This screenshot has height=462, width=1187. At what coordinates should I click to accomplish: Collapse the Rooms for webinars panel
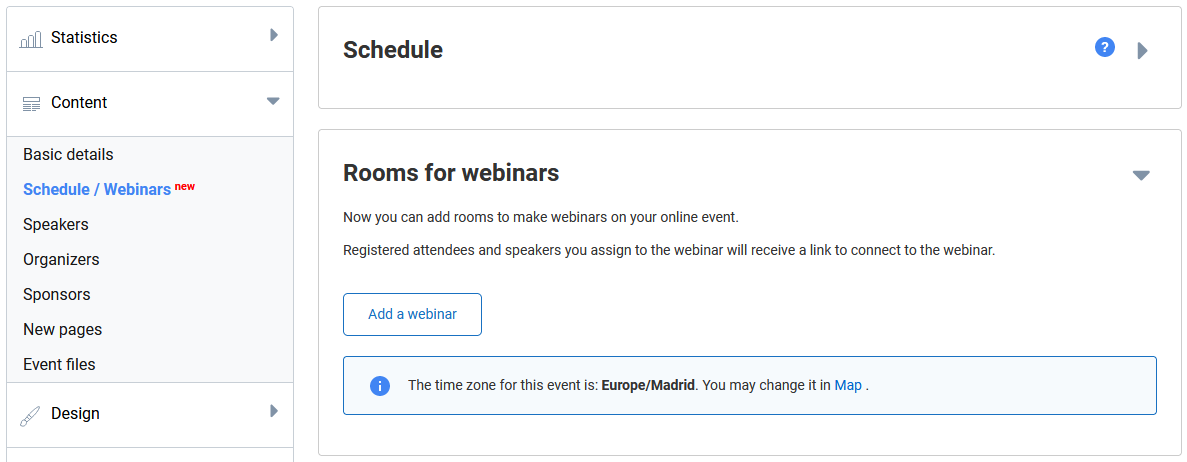1141,175
